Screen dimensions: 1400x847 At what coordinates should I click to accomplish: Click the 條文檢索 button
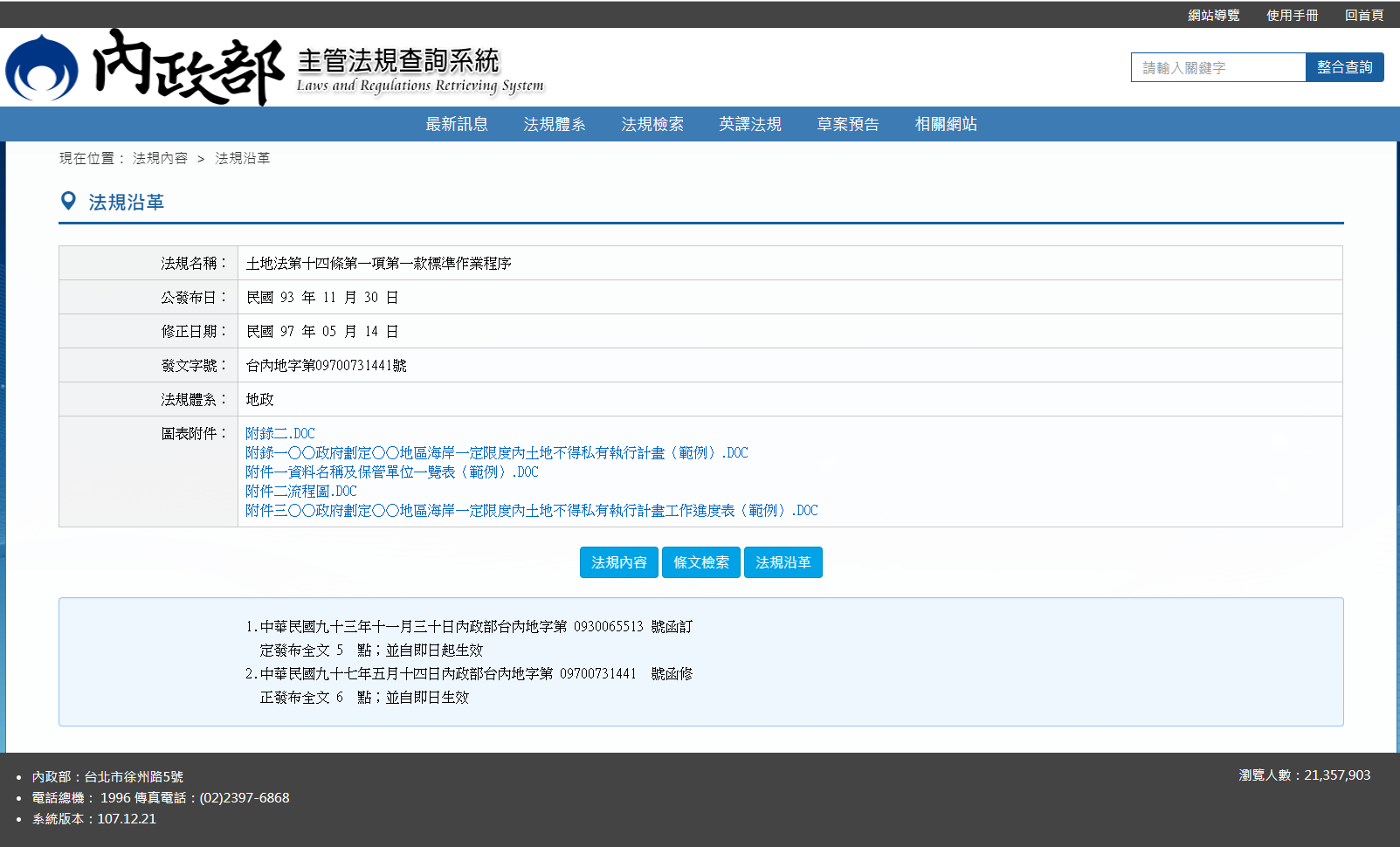point(700,562)
